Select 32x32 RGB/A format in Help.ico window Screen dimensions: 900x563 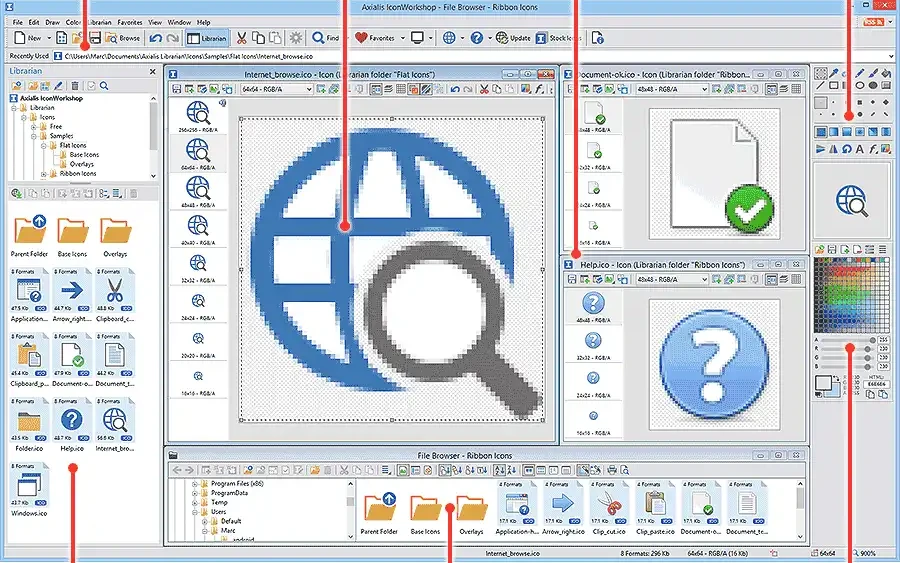593,344
